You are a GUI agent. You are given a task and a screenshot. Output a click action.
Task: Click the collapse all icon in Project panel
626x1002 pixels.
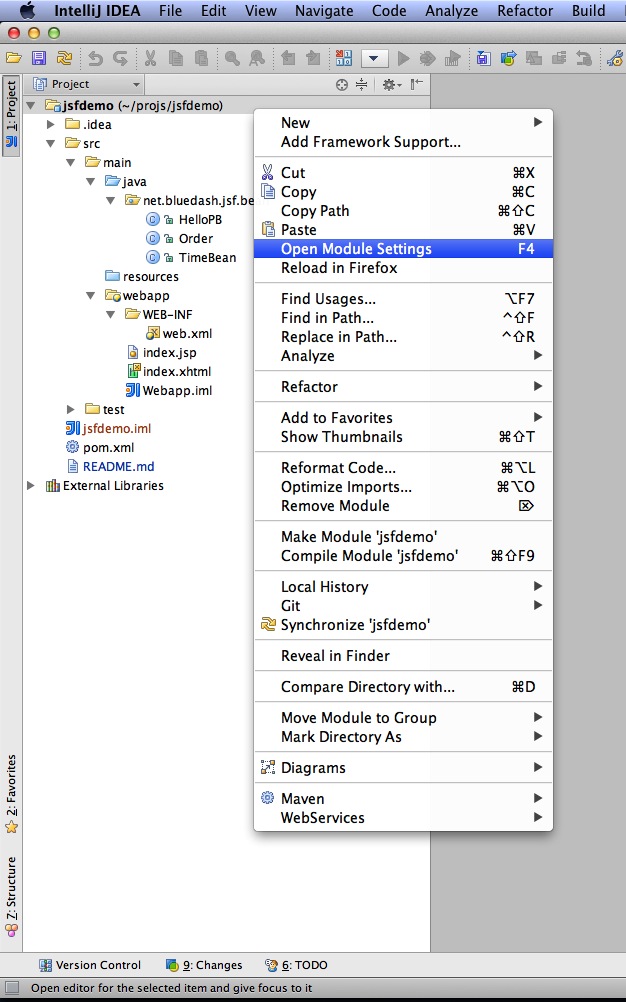pos(362,85)
